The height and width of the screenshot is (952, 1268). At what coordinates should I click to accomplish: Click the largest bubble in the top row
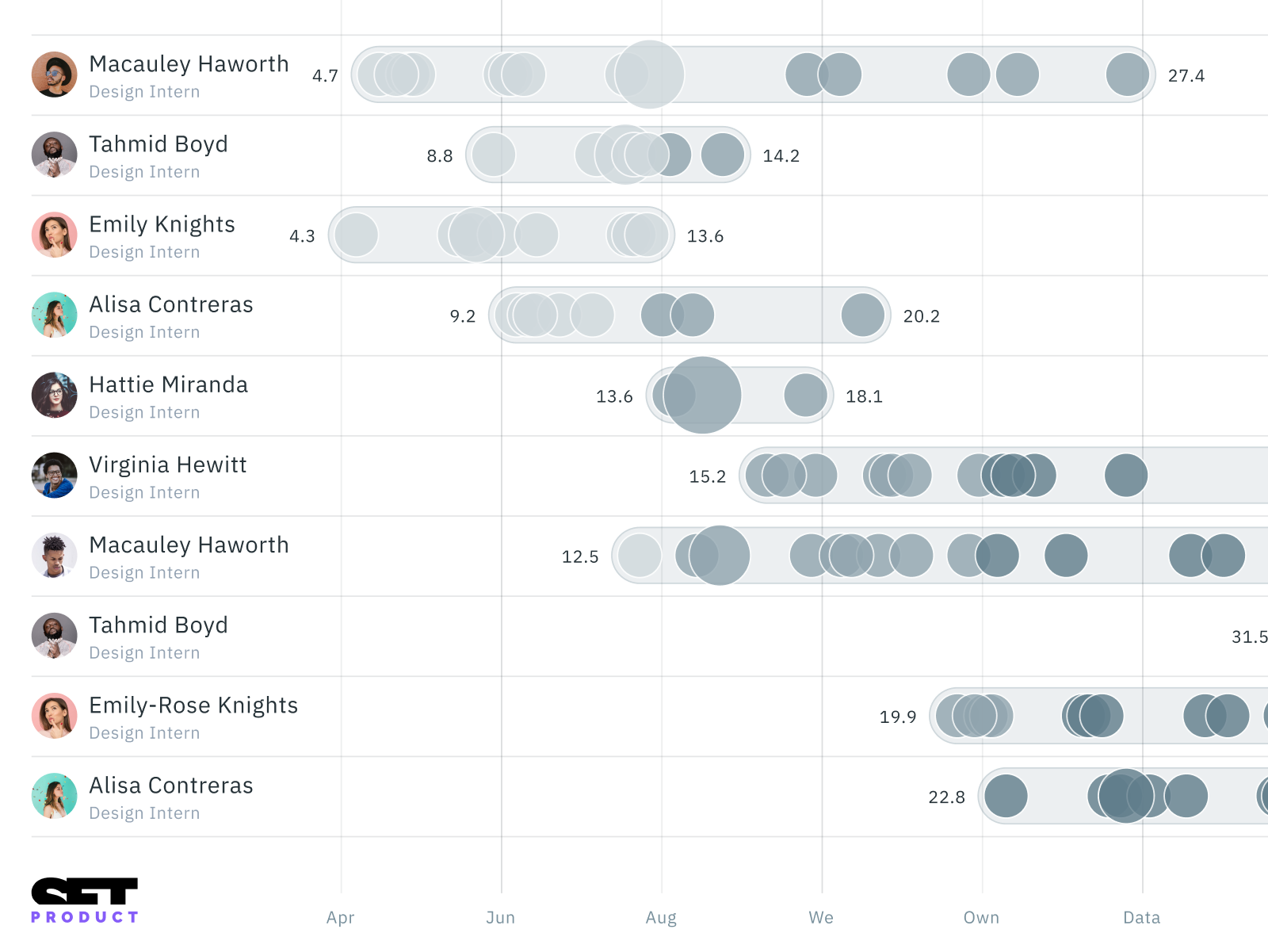pos(650,75)
